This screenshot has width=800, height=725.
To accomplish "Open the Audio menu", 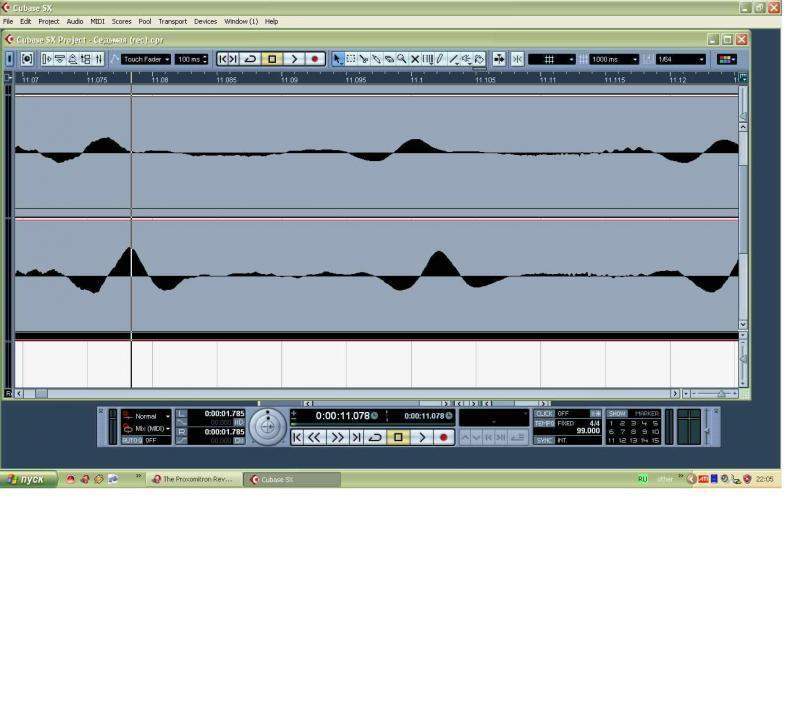I will pyautogui.click(x=75, y=21).
